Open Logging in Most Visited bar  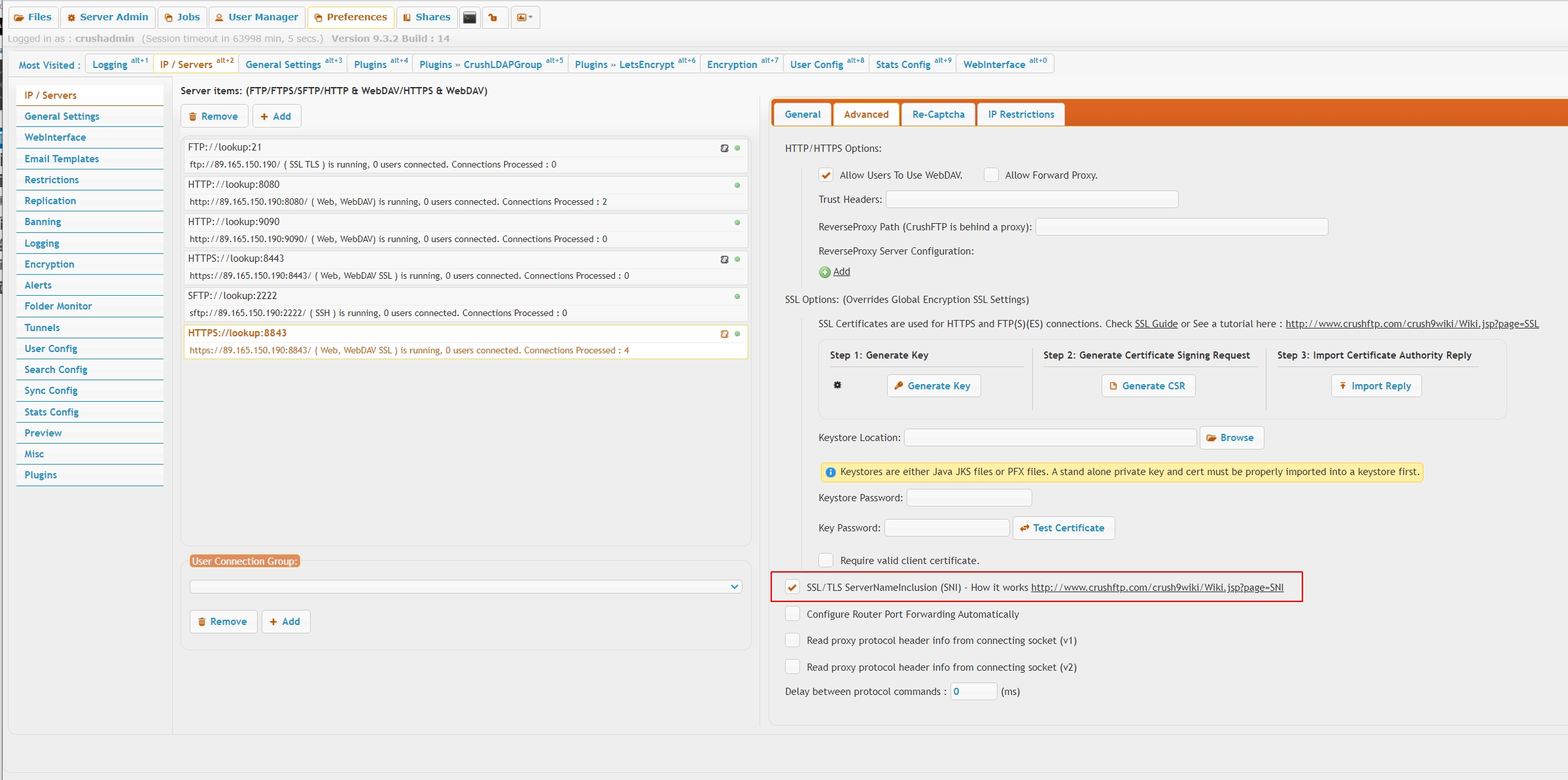120,64
